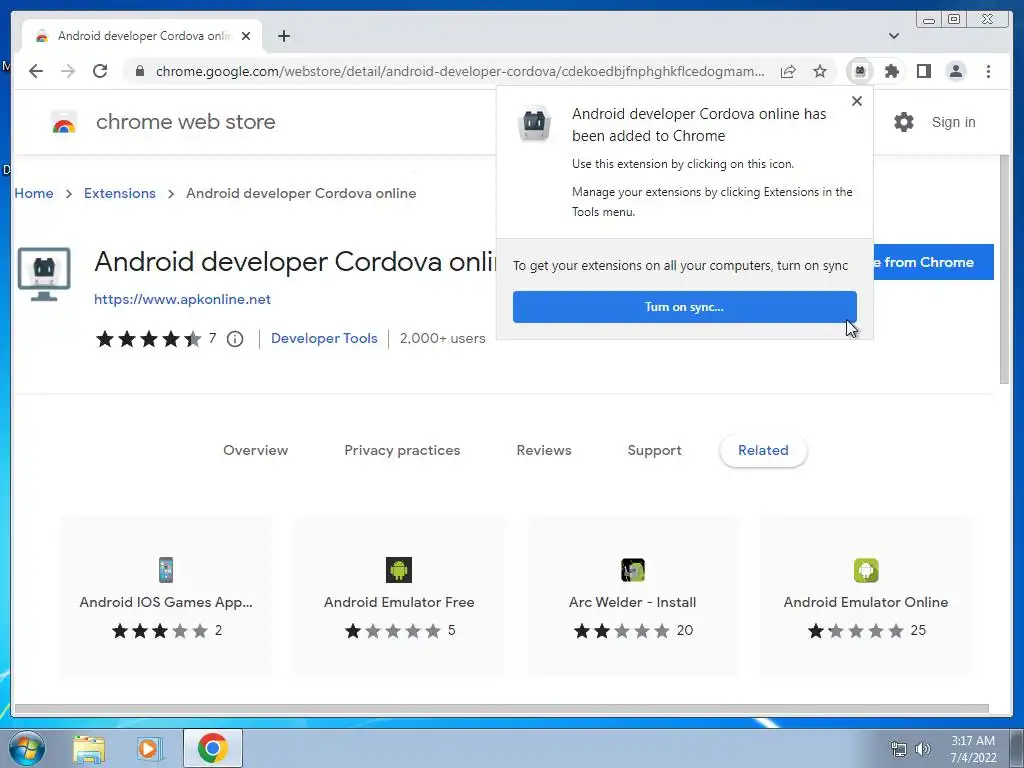
Task: Click the forward navigation arrow
Action: tap(68, 71)
